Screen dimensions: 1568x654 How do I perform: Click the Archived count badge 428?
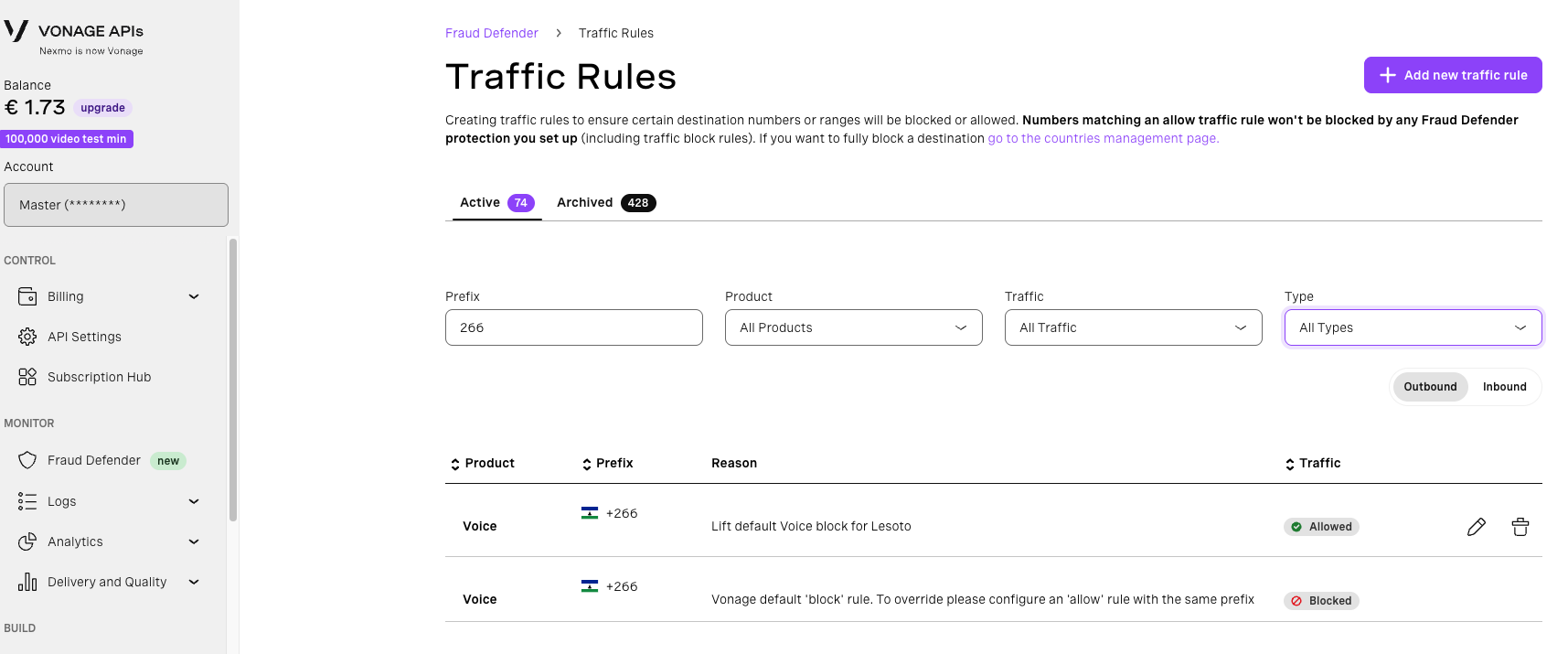click(638, 203)
